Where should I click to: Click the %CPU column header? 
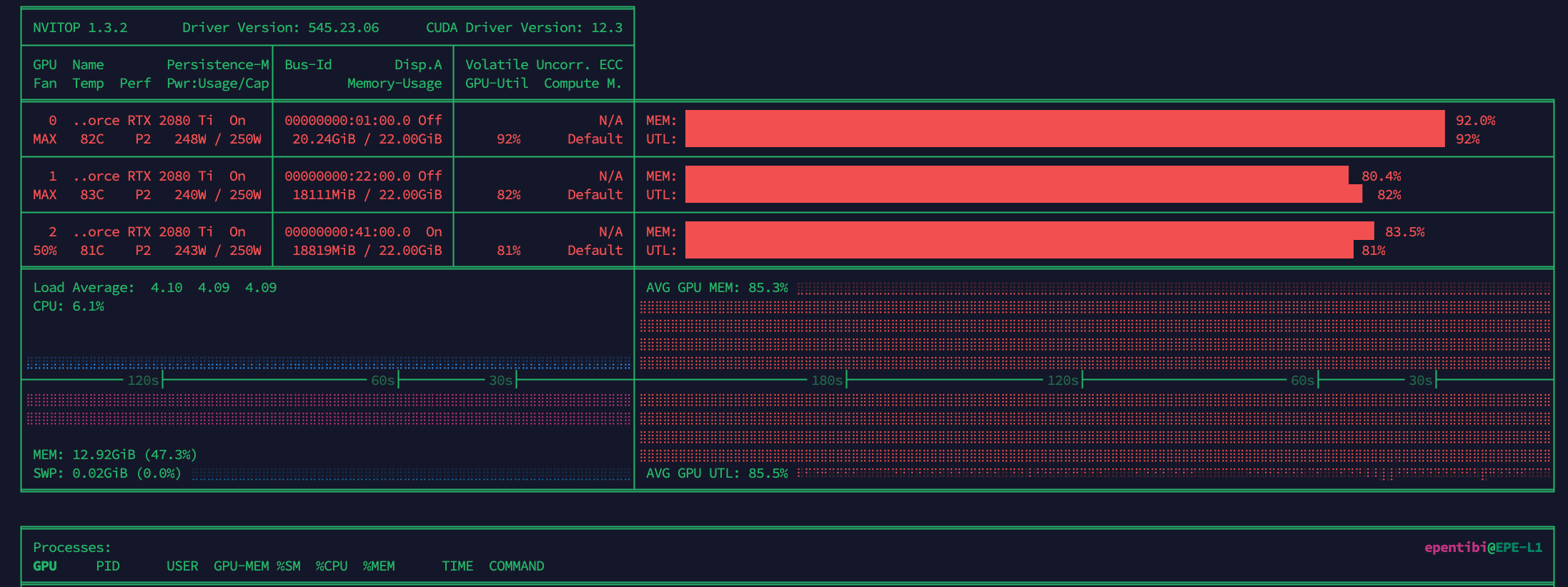(x=332, y=566)
